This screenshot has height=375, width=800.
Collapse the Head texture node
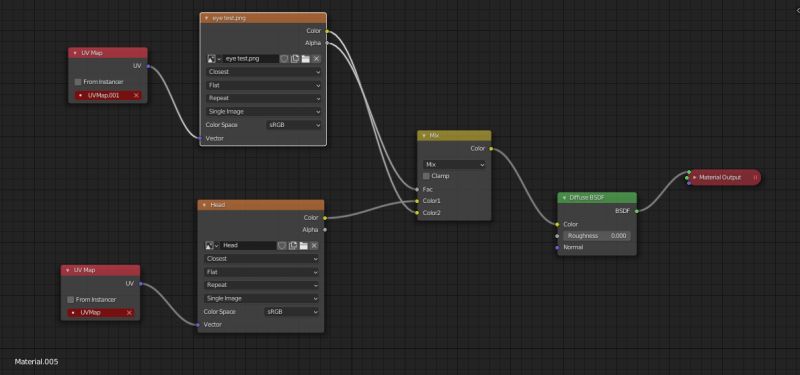pos(204,205)
